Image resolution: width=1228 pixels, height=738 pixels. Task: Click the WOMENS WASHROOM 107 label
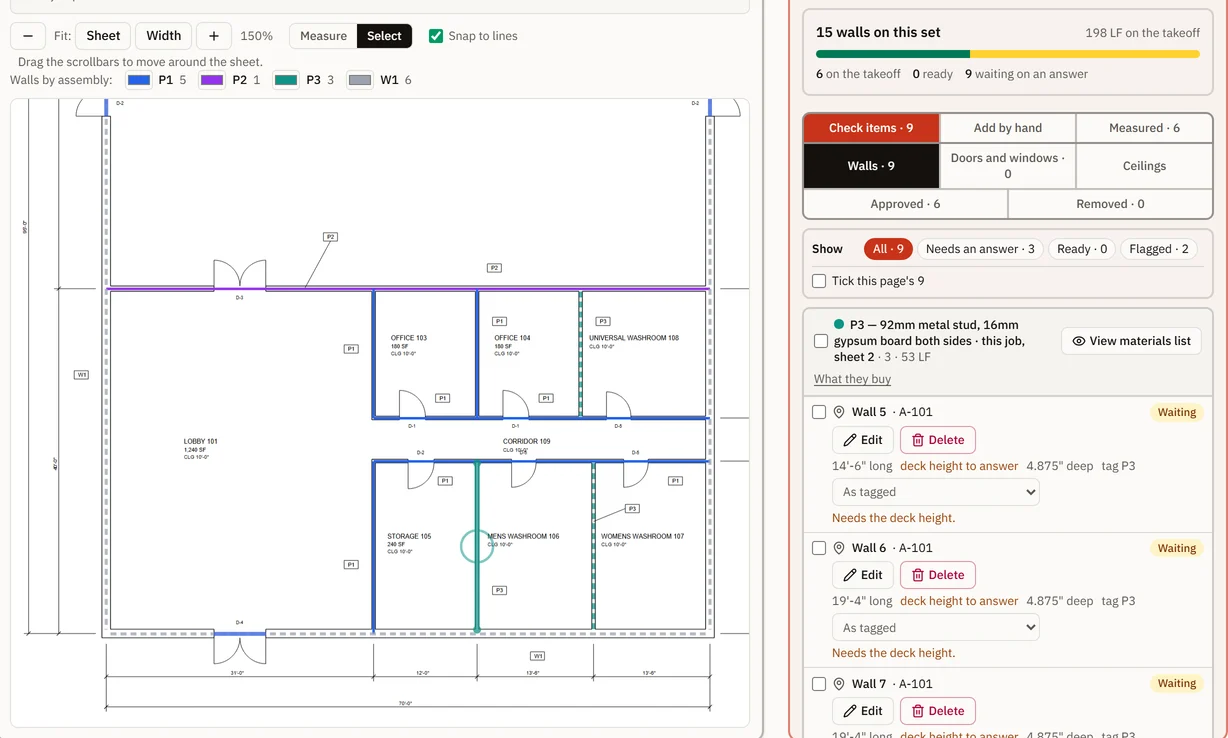(643, 537)
